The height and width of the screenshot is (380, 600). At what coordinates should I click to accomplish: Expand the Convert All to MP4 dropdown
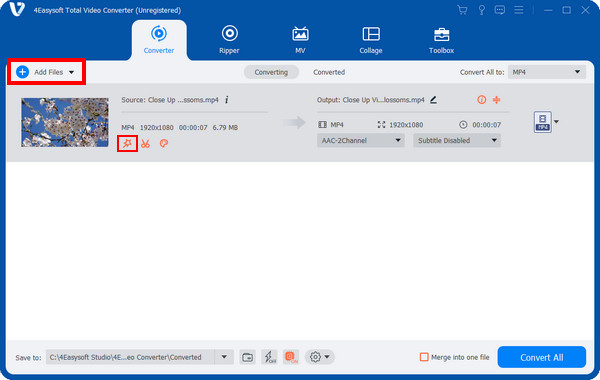[546, 72]
